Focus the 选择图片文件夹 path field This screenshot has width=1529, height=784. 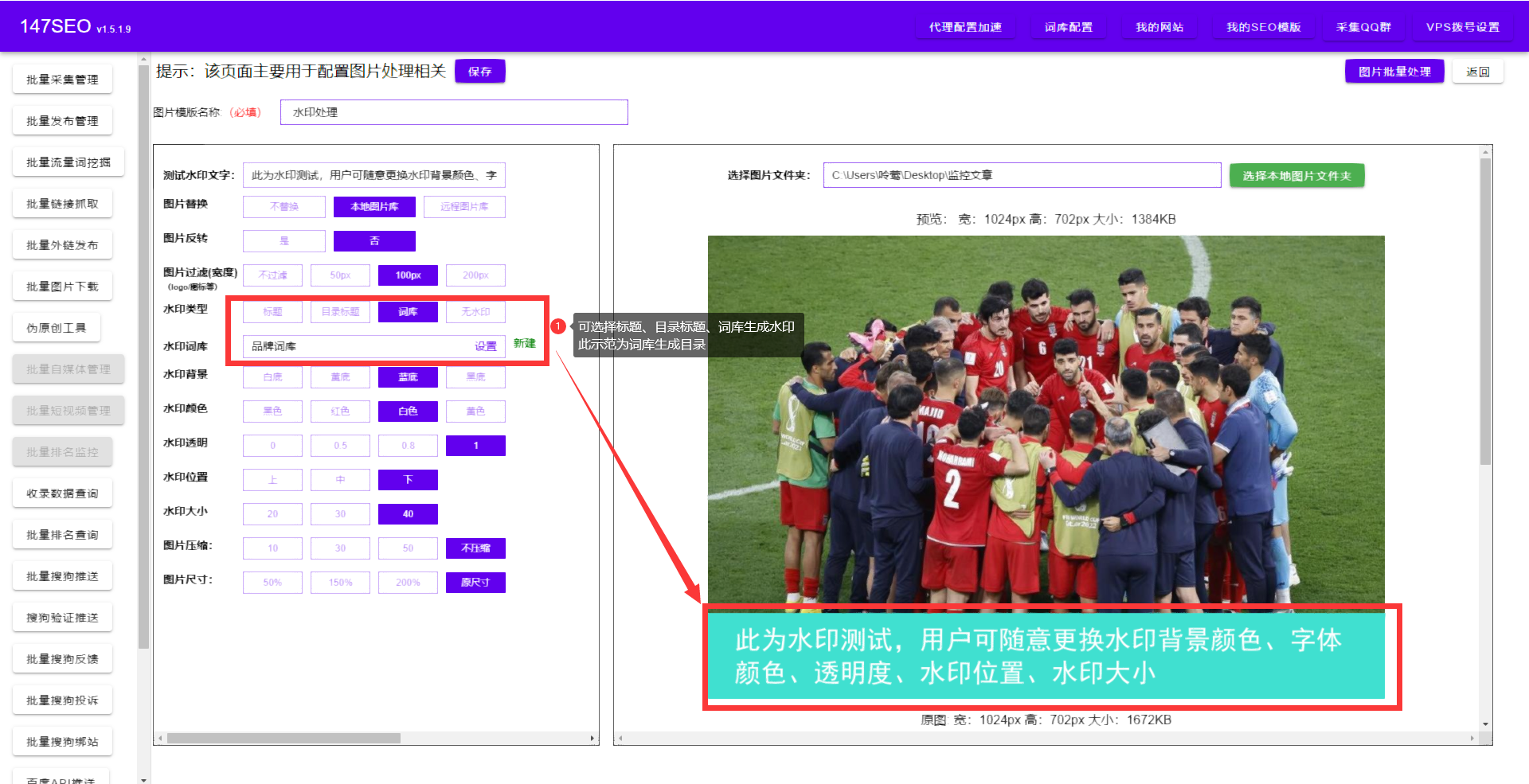point(1022,175)
